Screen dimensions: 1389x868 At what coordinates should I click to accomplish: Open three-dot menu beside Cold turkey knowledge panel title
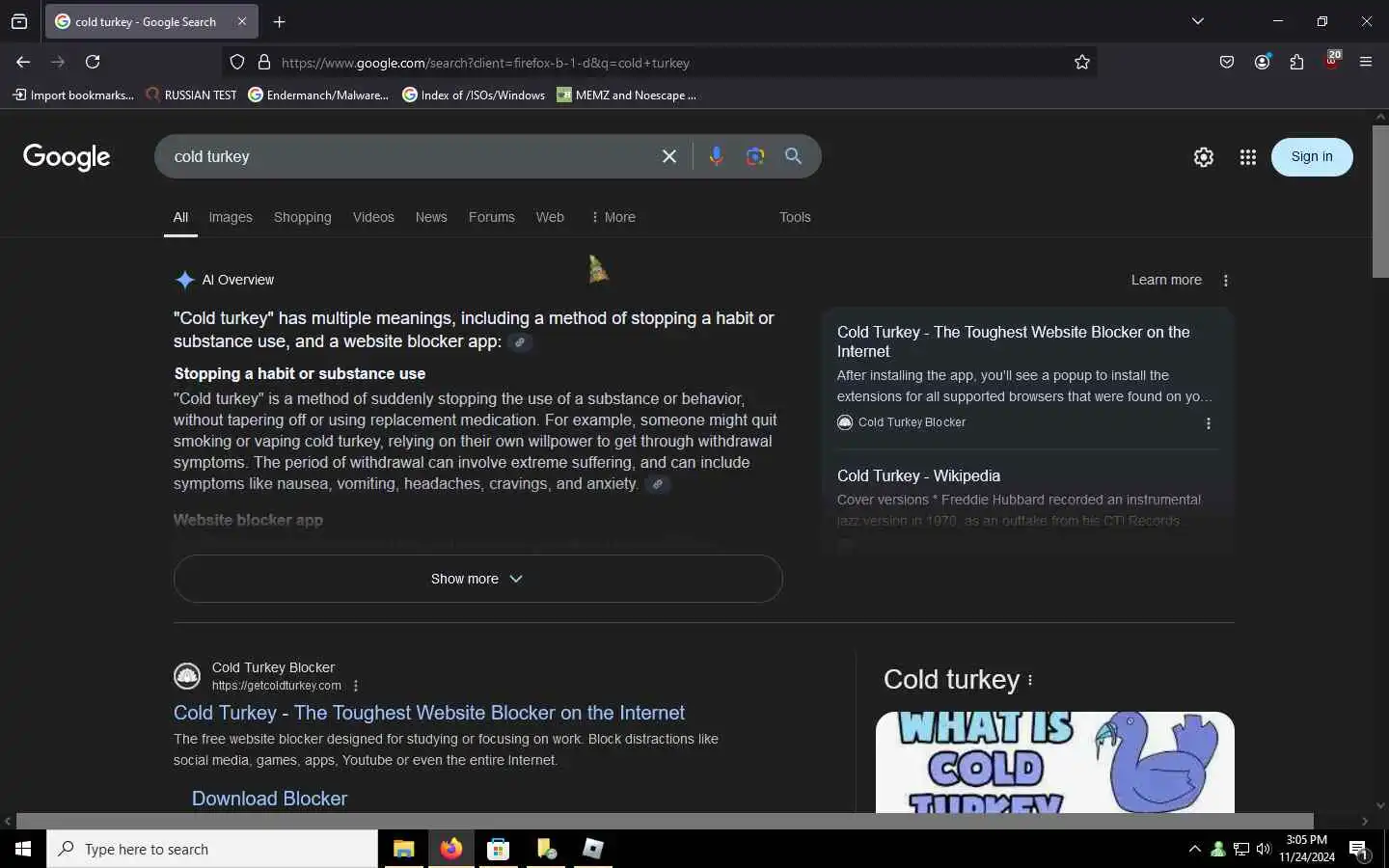(x=1030, y=680)
